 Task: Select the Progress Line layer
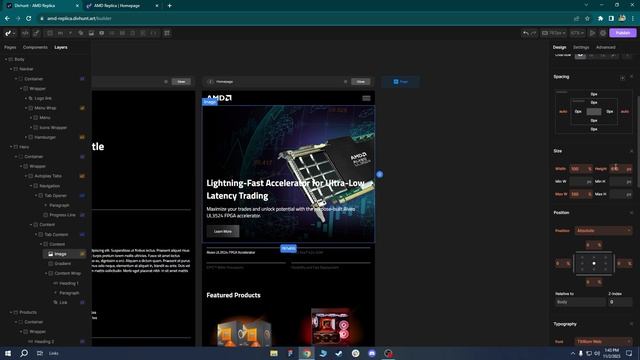pyautogui.click(x=62, y=215)
